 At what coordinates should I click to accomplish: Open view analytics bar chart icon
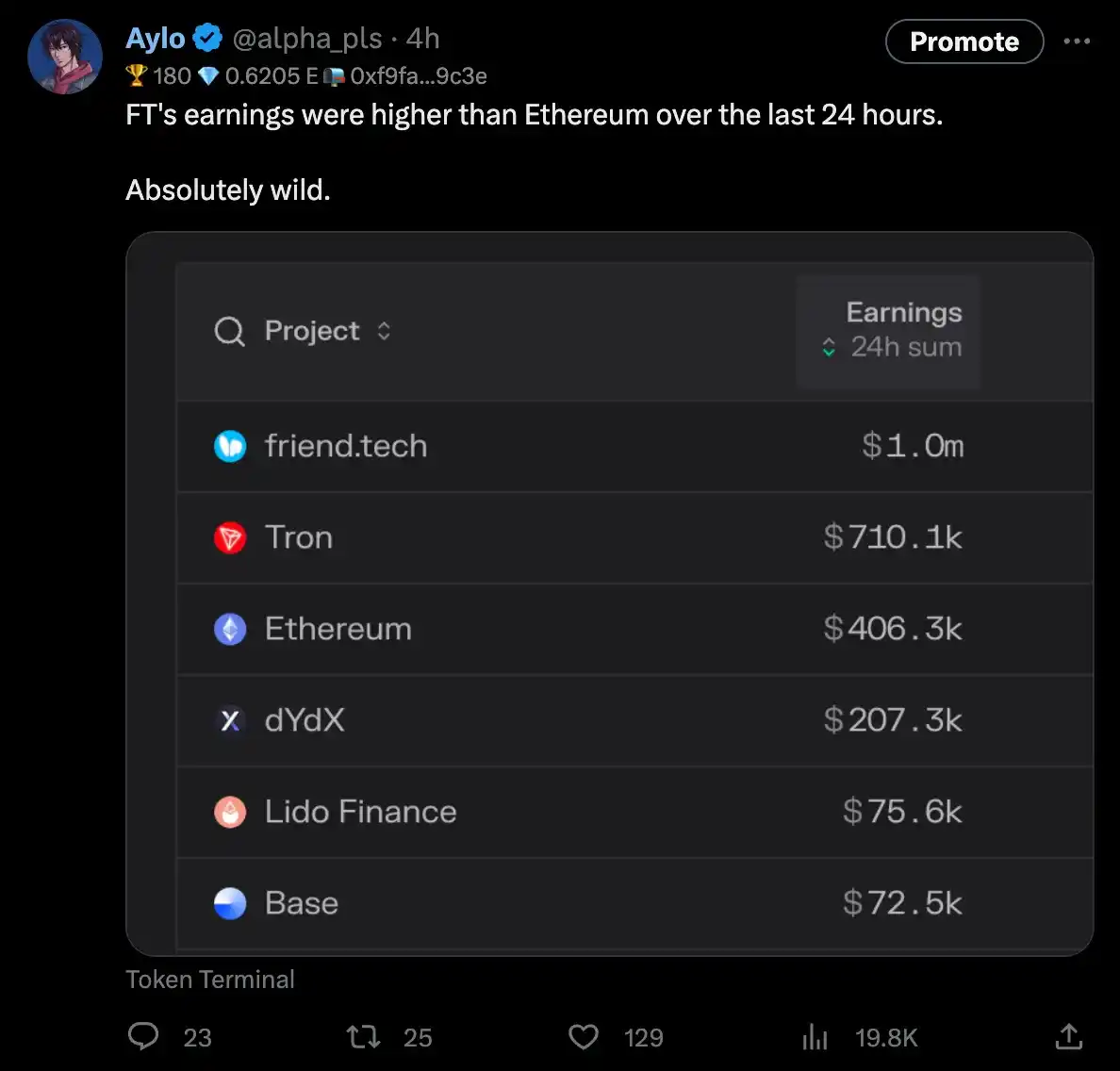pyautogui.click(x=815, y=1037)
